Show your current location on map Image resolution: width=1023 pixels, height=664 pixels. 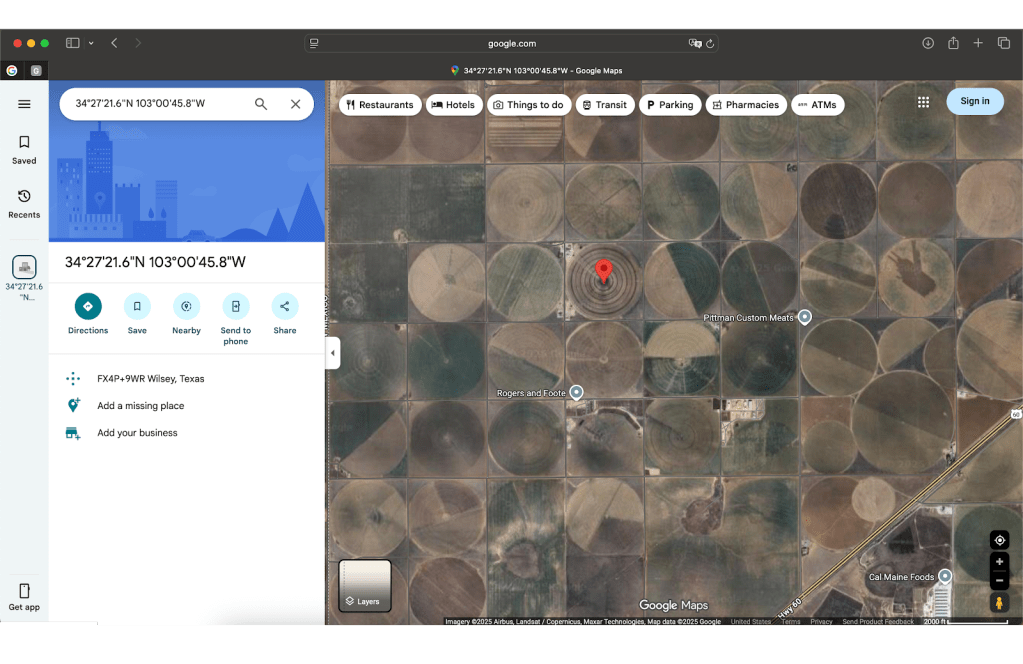click(x=998, y=540)
